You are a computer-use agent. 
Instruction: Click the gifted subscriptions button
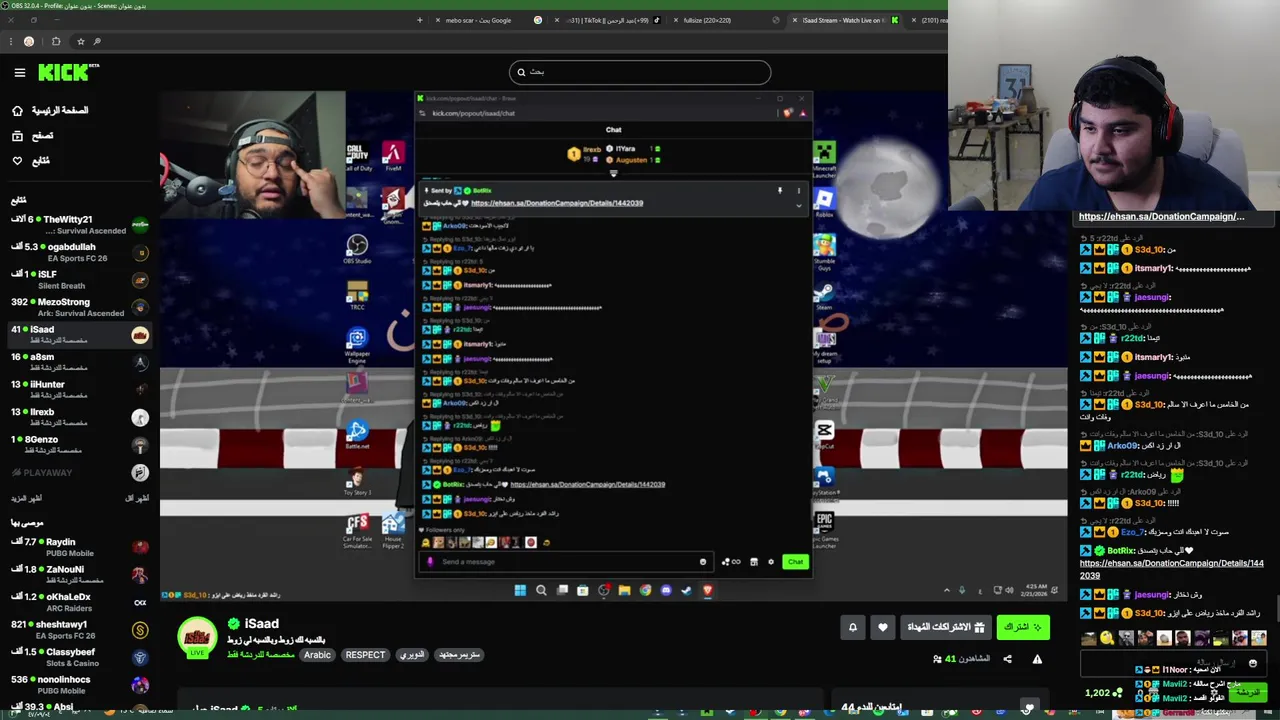point(946,627)
